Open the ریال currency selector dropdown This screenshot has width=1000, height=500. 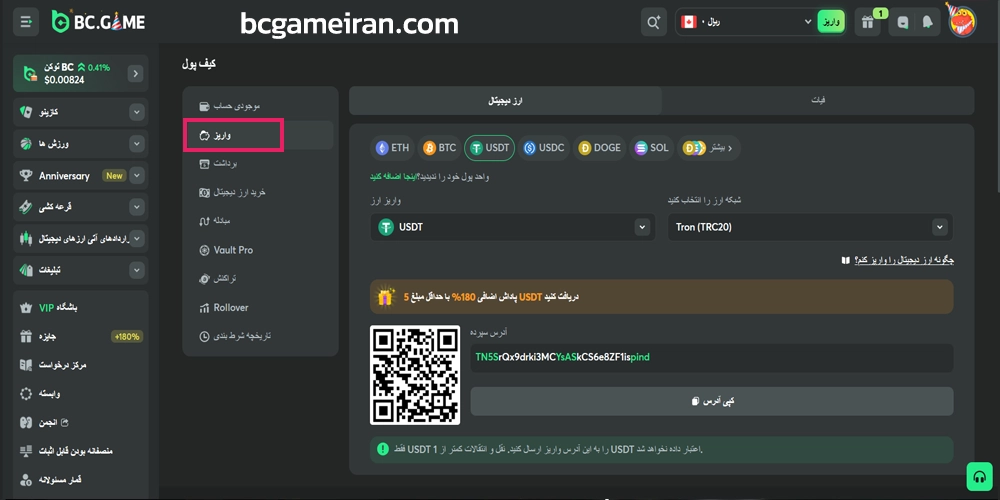point(746,22)
